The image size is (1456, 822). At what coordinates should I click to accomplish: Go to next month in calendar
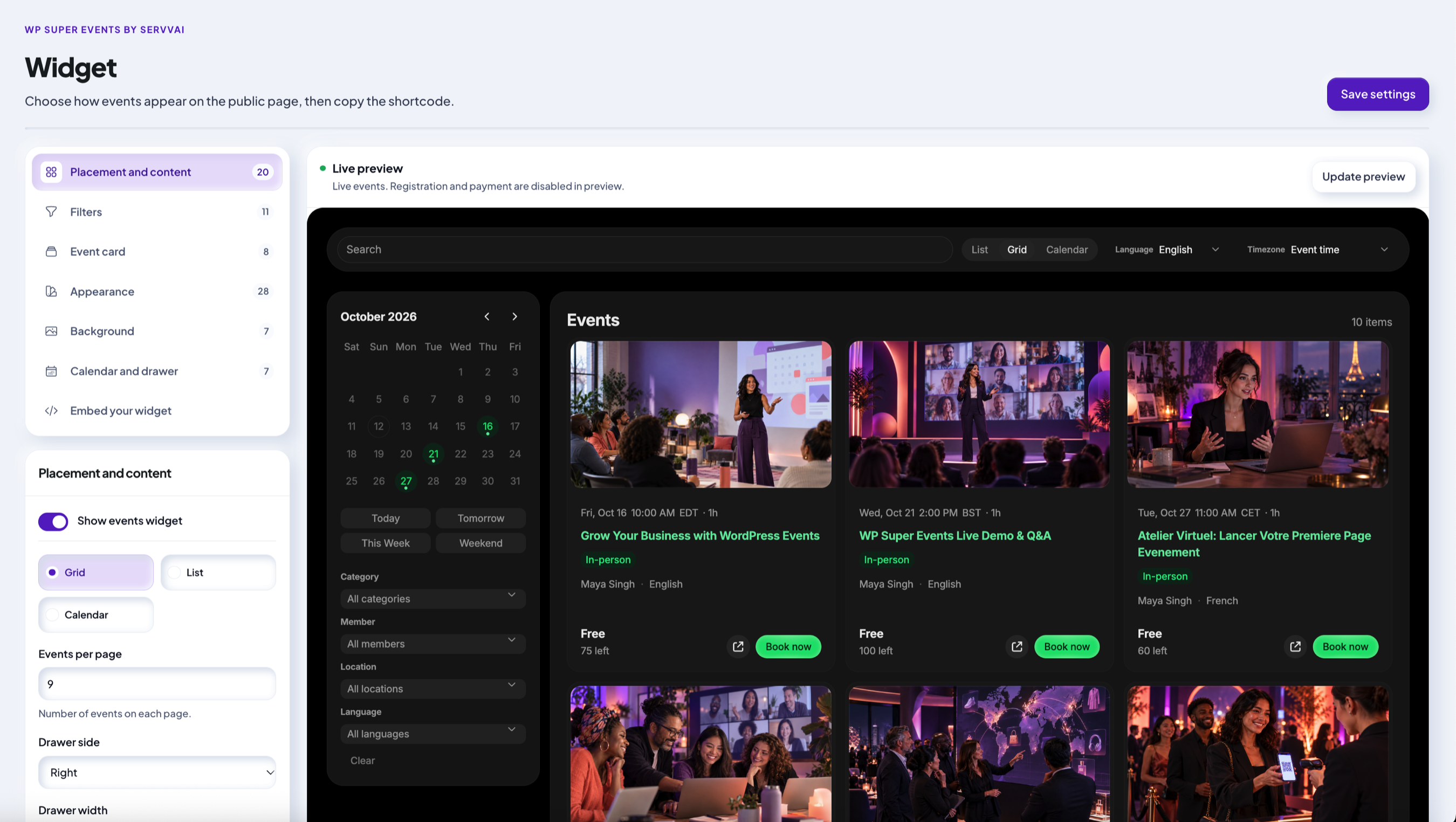(x=514, y=316)
